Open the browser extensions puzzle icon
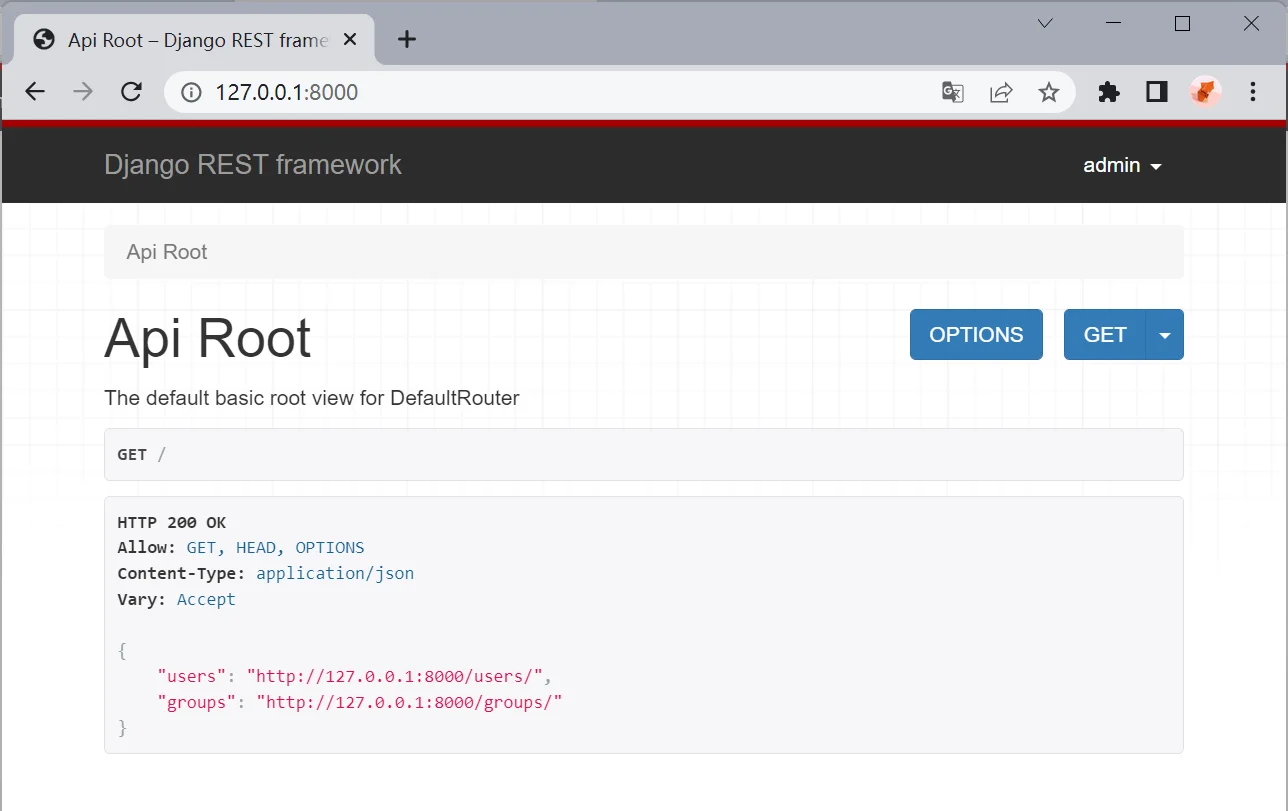The height and width of the screenshot is (811, 1288). coord(1109,92)
